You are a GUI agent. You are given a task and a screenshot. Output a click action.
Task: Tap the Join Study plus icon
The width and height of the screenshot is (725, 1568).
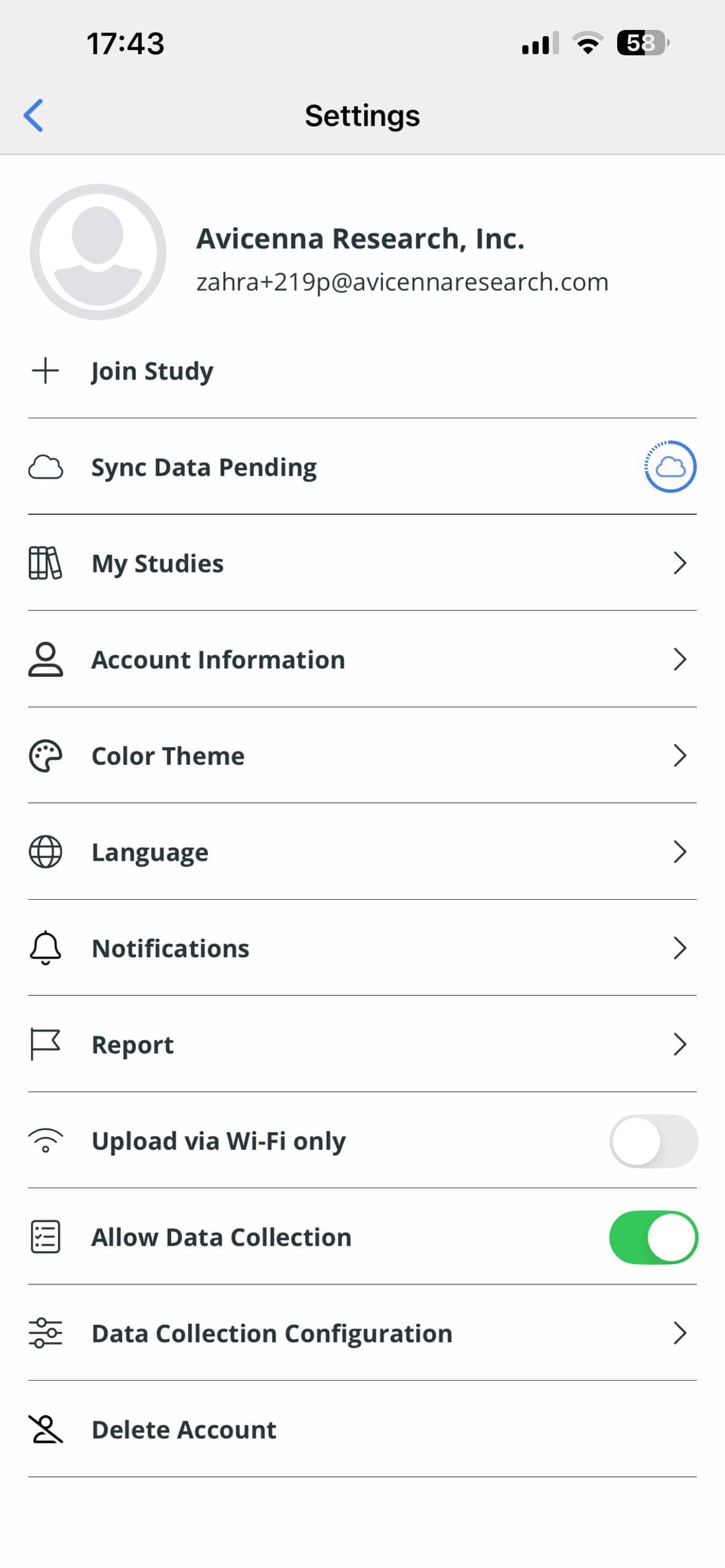point(45,371)
